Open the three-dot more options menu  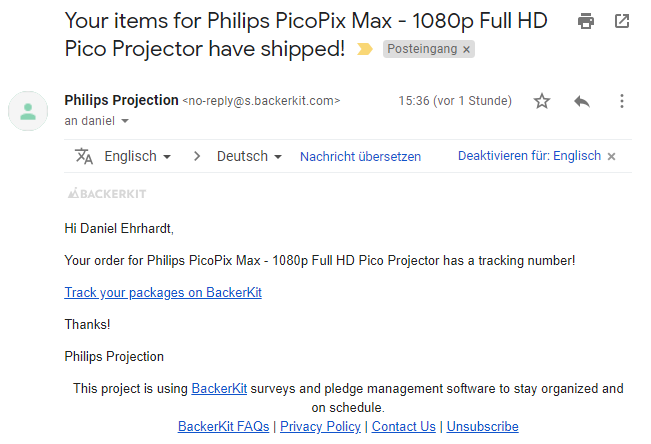tap(622, 101)
